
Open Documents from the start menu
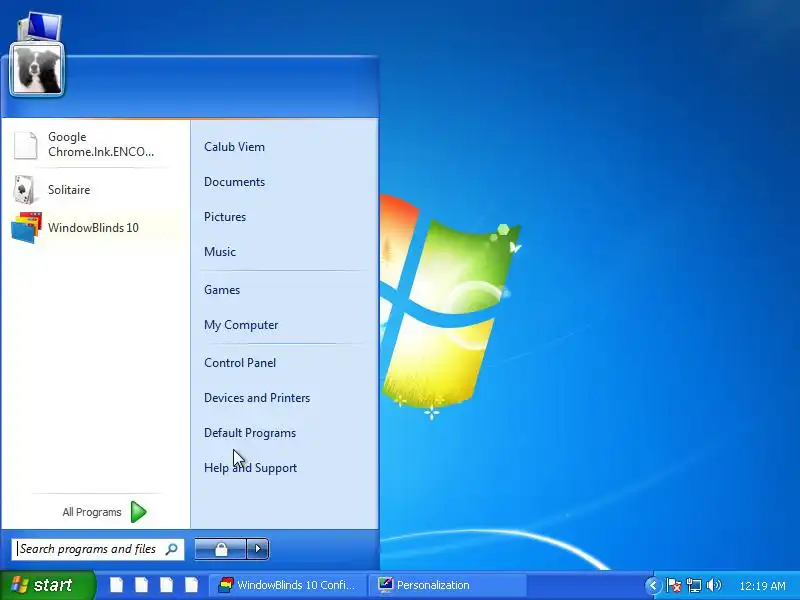234,182
